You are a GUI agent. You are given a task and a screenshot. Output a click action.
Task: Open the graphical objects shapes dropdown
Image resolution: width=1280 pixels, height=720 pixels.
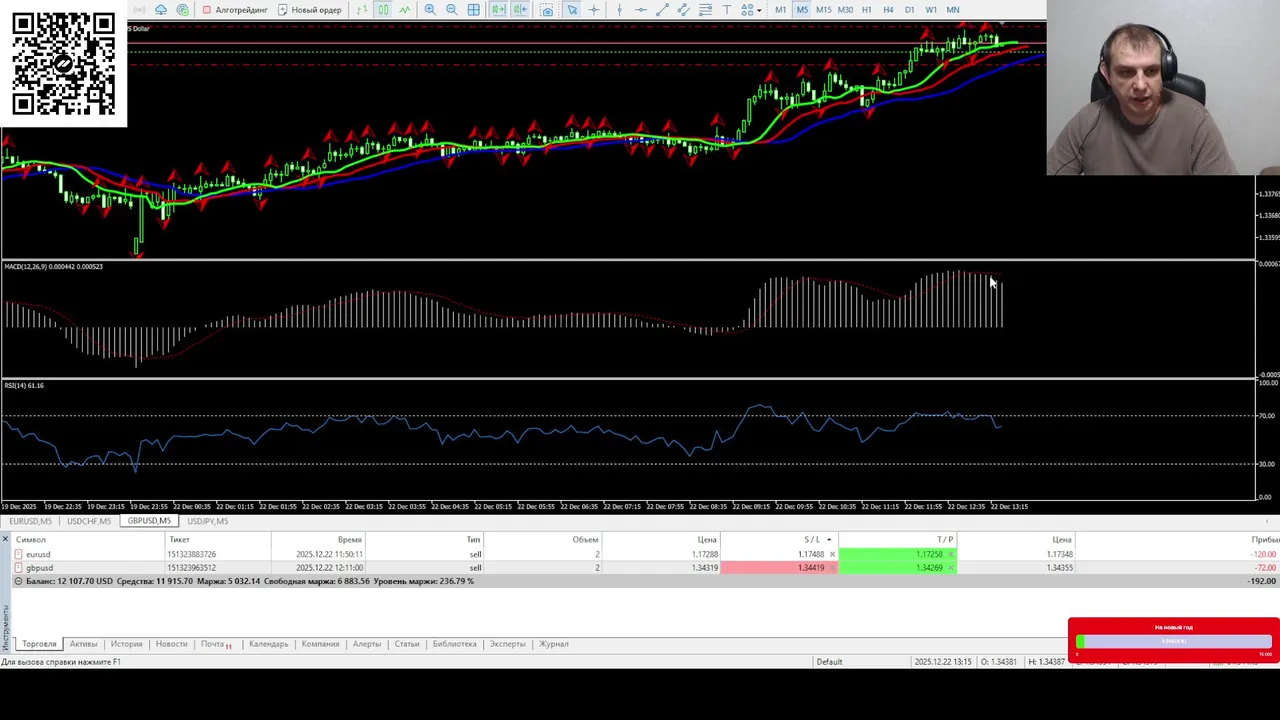[x=751, y=9]
